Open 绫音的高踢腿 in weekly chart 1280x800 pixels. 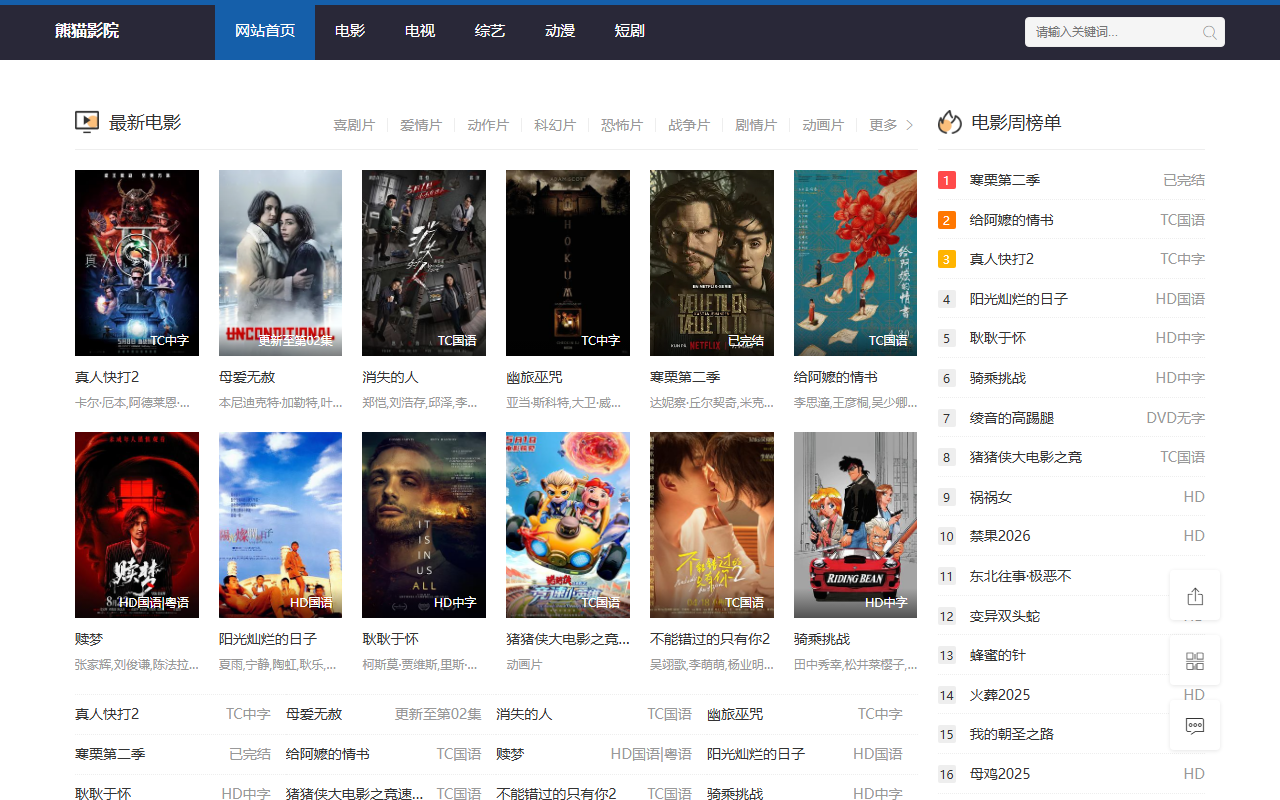click(1012, 418)
